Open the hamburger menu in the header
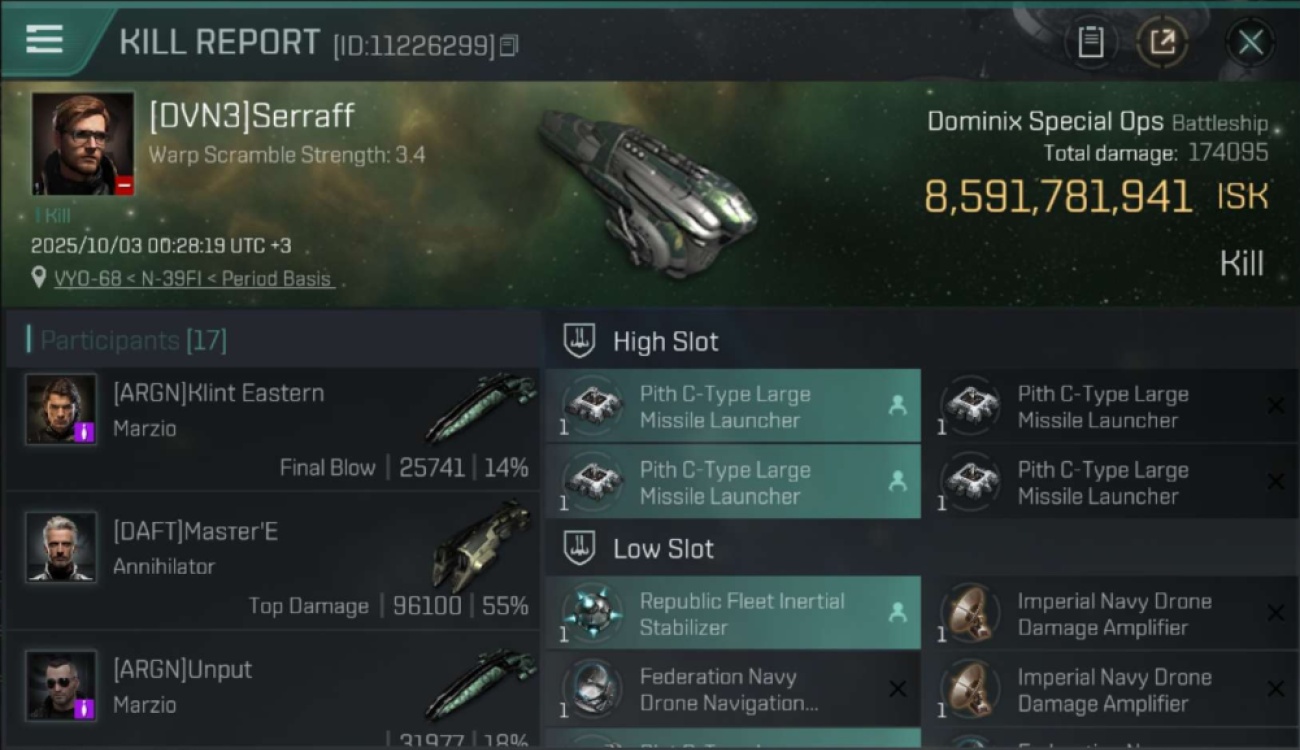This screenshot has height=750, width=1300. pos(45,40)
